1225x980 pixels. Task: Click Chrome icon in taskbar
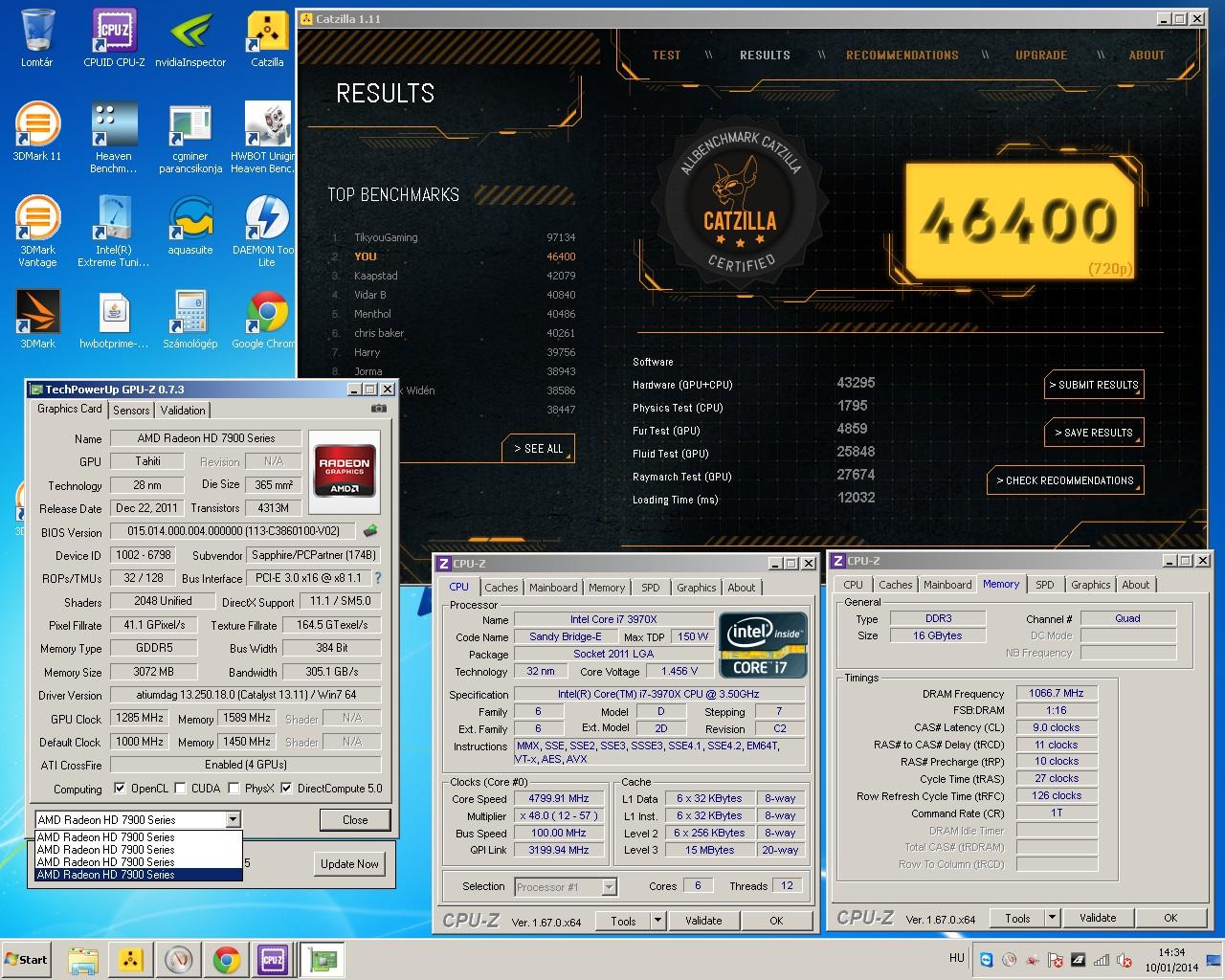(227, 959)
